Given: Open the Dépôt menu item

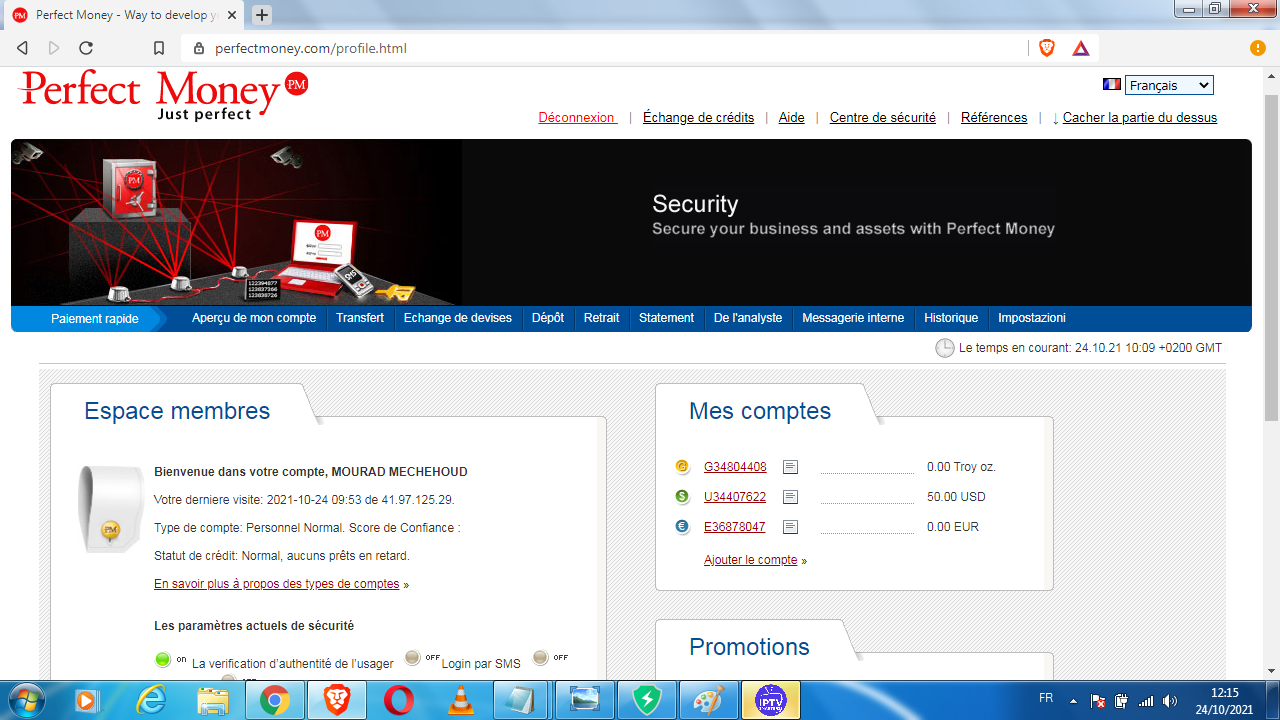Looking at the screenshot, I should pos(548,318).
